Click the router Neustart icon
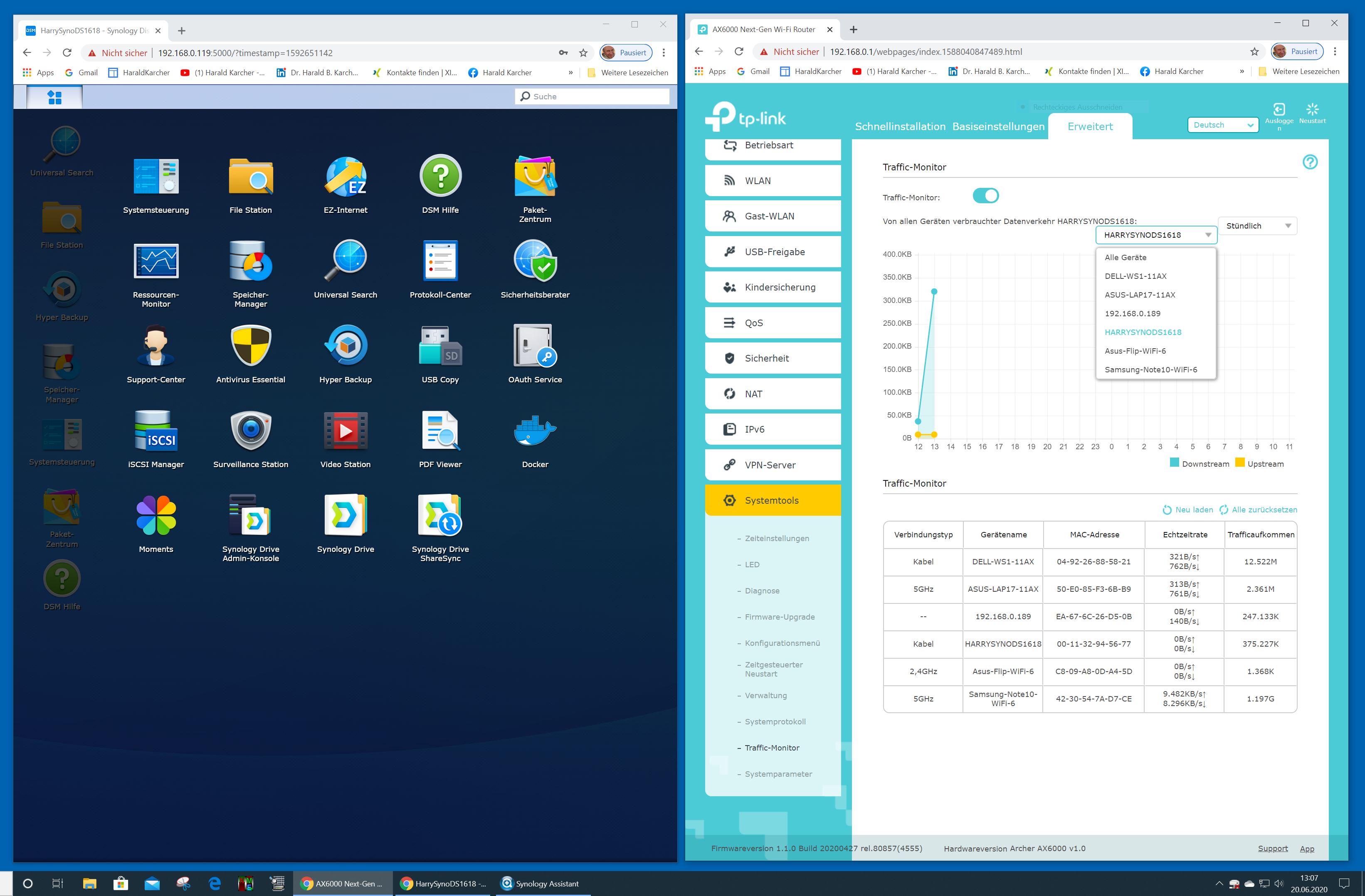 click(x=1312, y=109)
